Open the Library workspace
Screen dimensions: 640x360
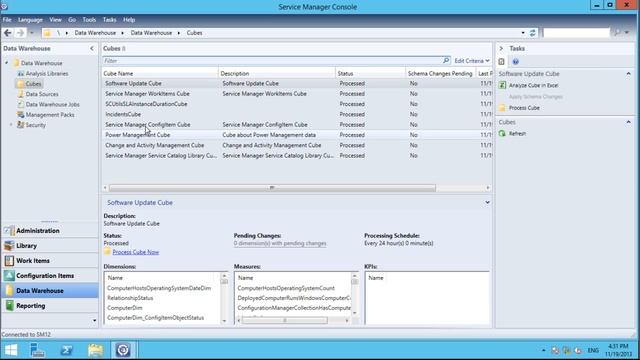[49, 246]
